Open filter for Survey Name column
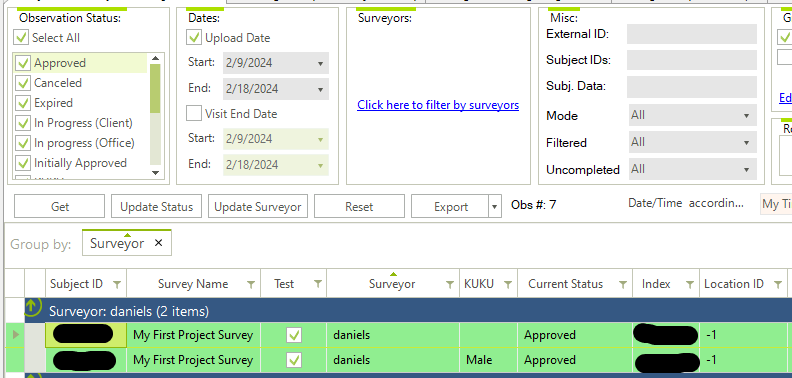 click(x=251, y=285)
